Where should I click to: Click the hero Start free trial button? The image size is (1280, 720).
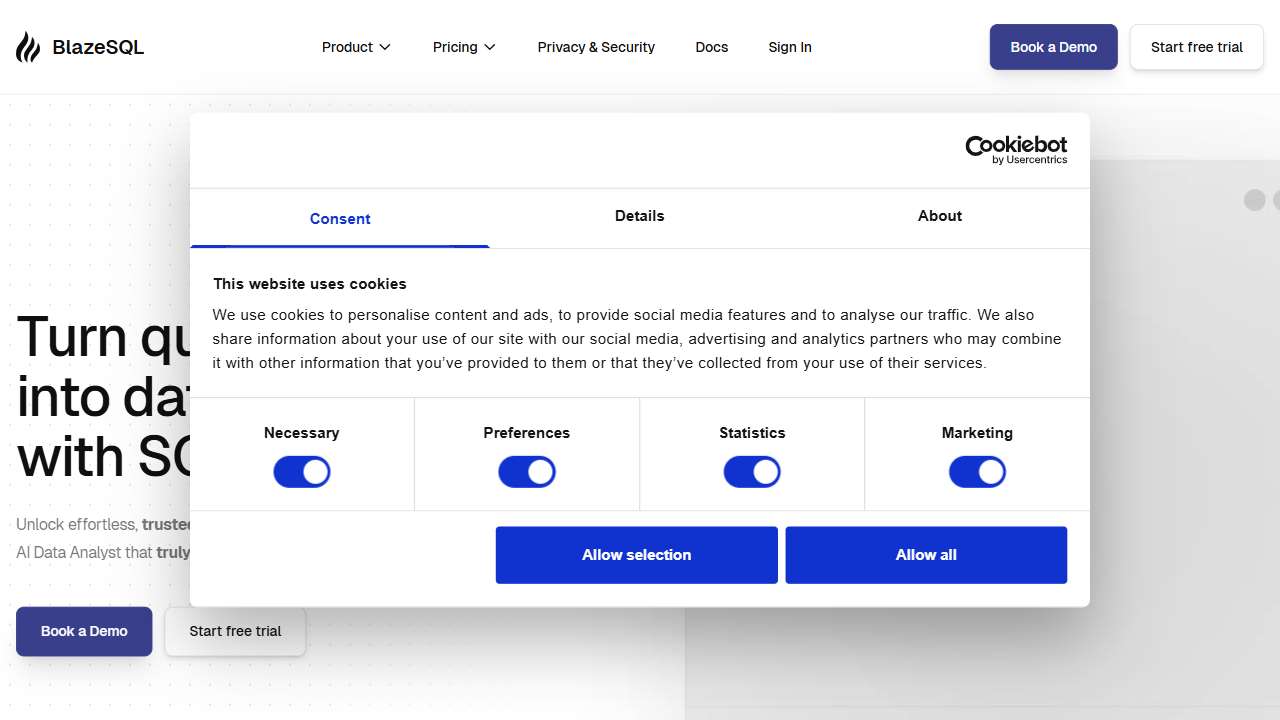235,631
